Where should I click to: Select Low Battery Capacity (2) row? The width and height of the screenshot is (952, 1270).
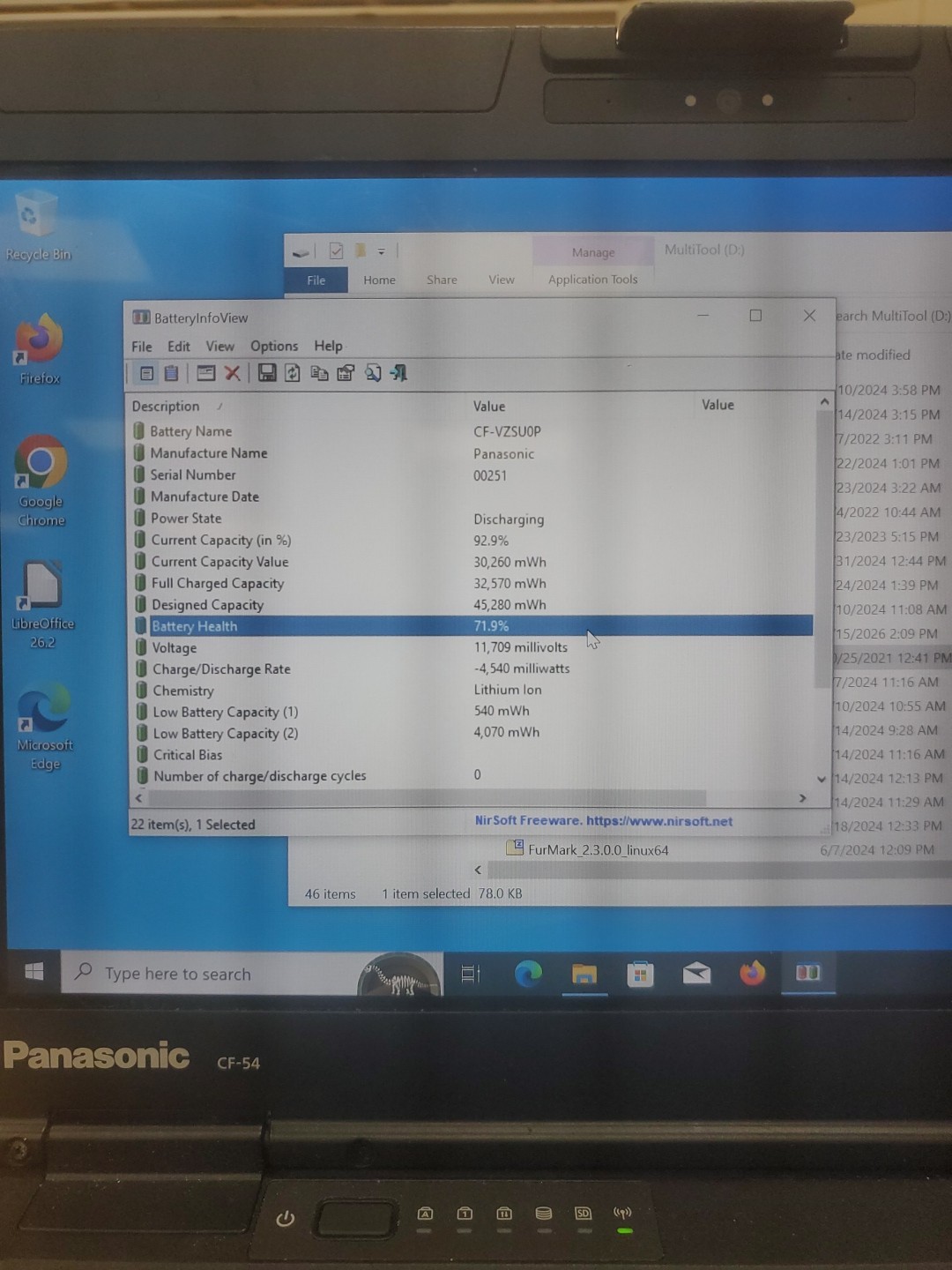point(472,733)
